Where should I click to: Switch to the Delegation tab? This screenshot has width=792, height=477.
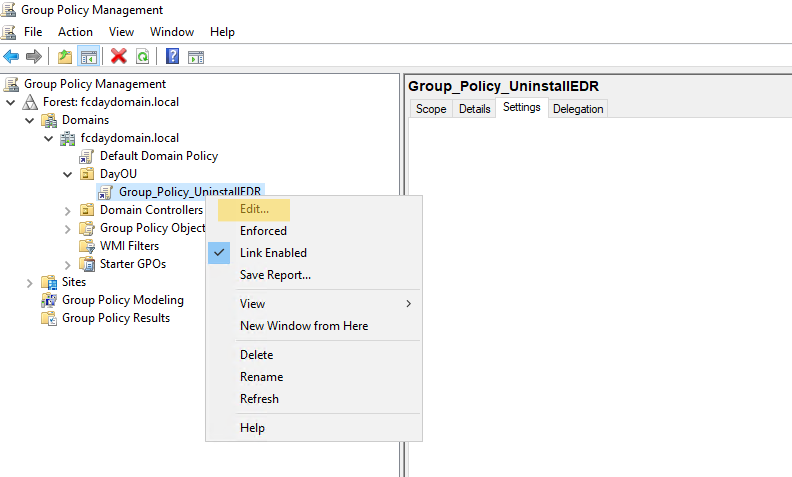(578, 109)
